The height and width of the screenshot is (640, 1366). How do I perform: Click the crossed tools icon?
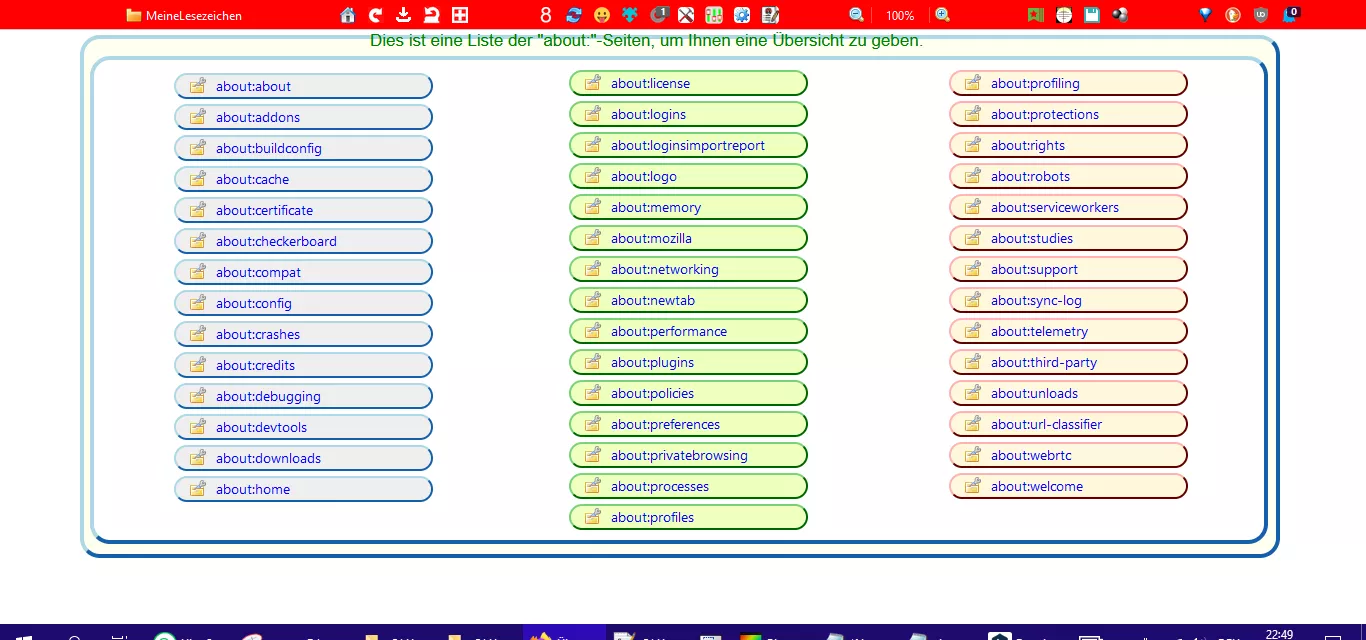(686, 15)
